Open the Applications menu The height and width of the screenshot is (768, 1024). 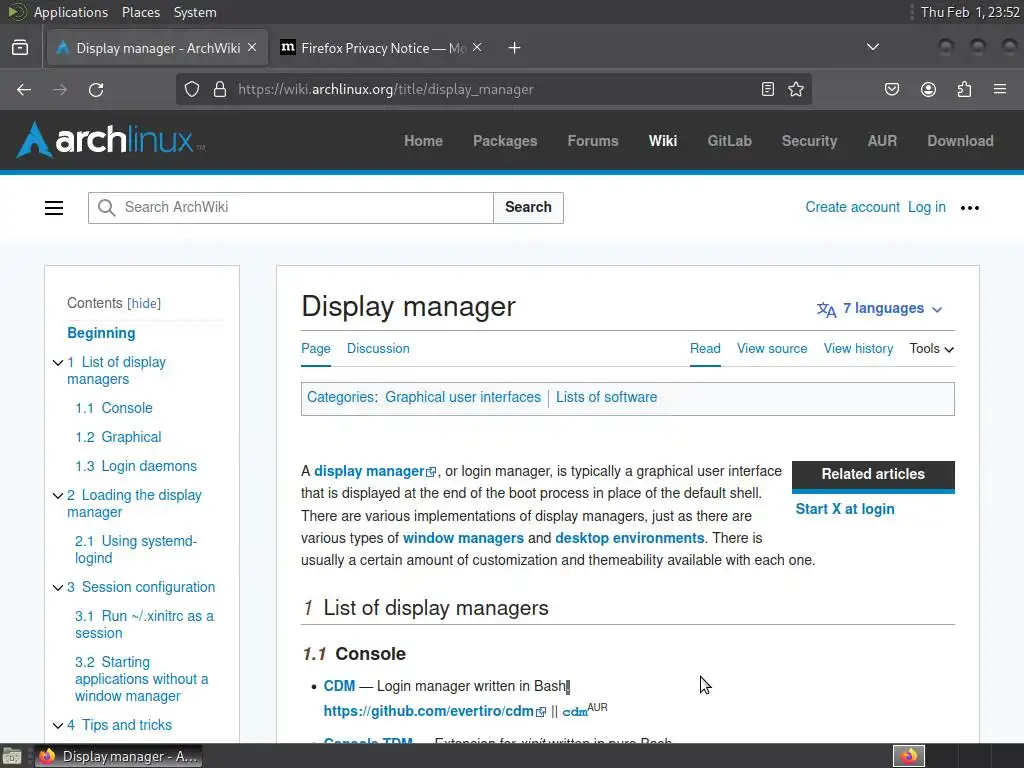(x=71, y=12)
